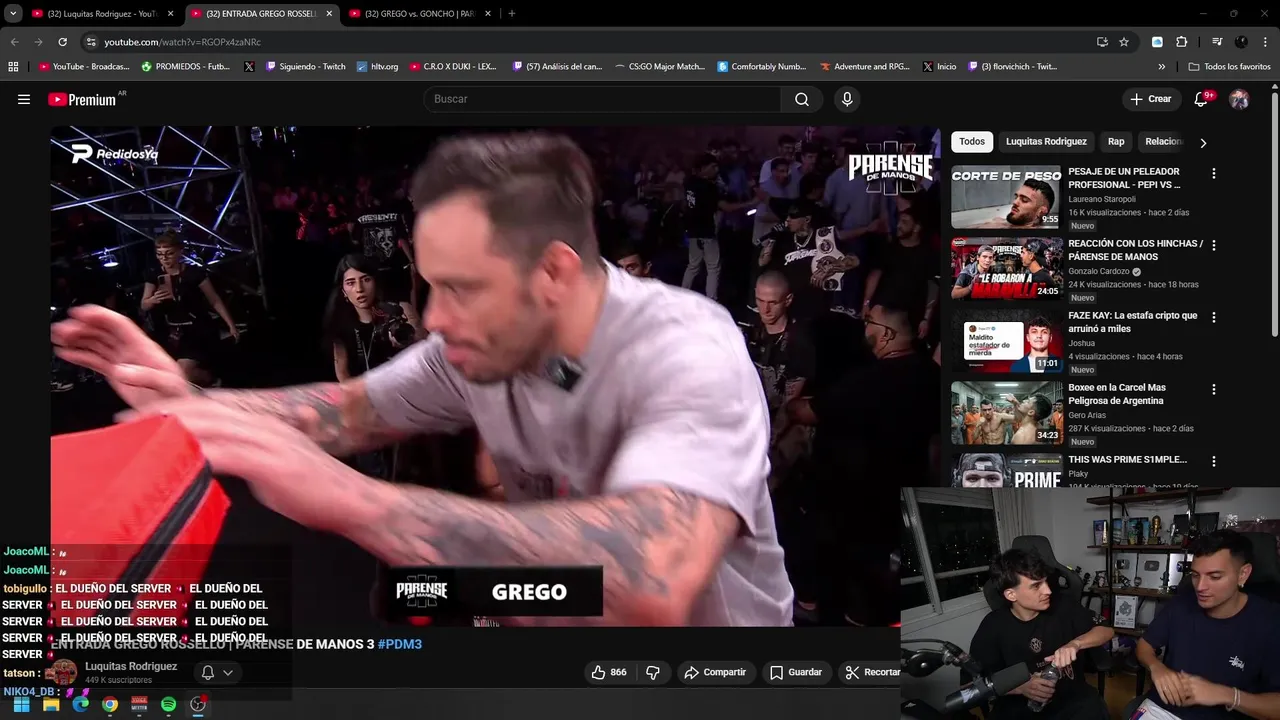
Task: Open options for the Boxeo en la Carcel video
Action: click(1214, 389)
